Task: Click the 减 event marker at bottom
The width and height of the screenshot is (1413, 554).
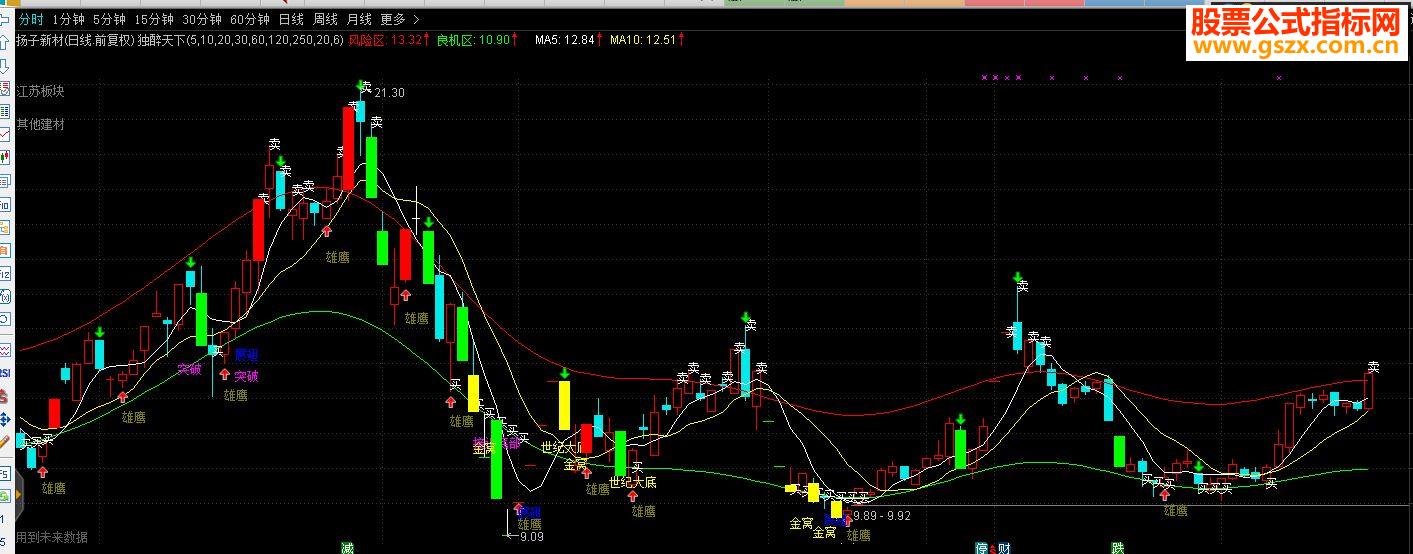Action: (x=347, y=547)
